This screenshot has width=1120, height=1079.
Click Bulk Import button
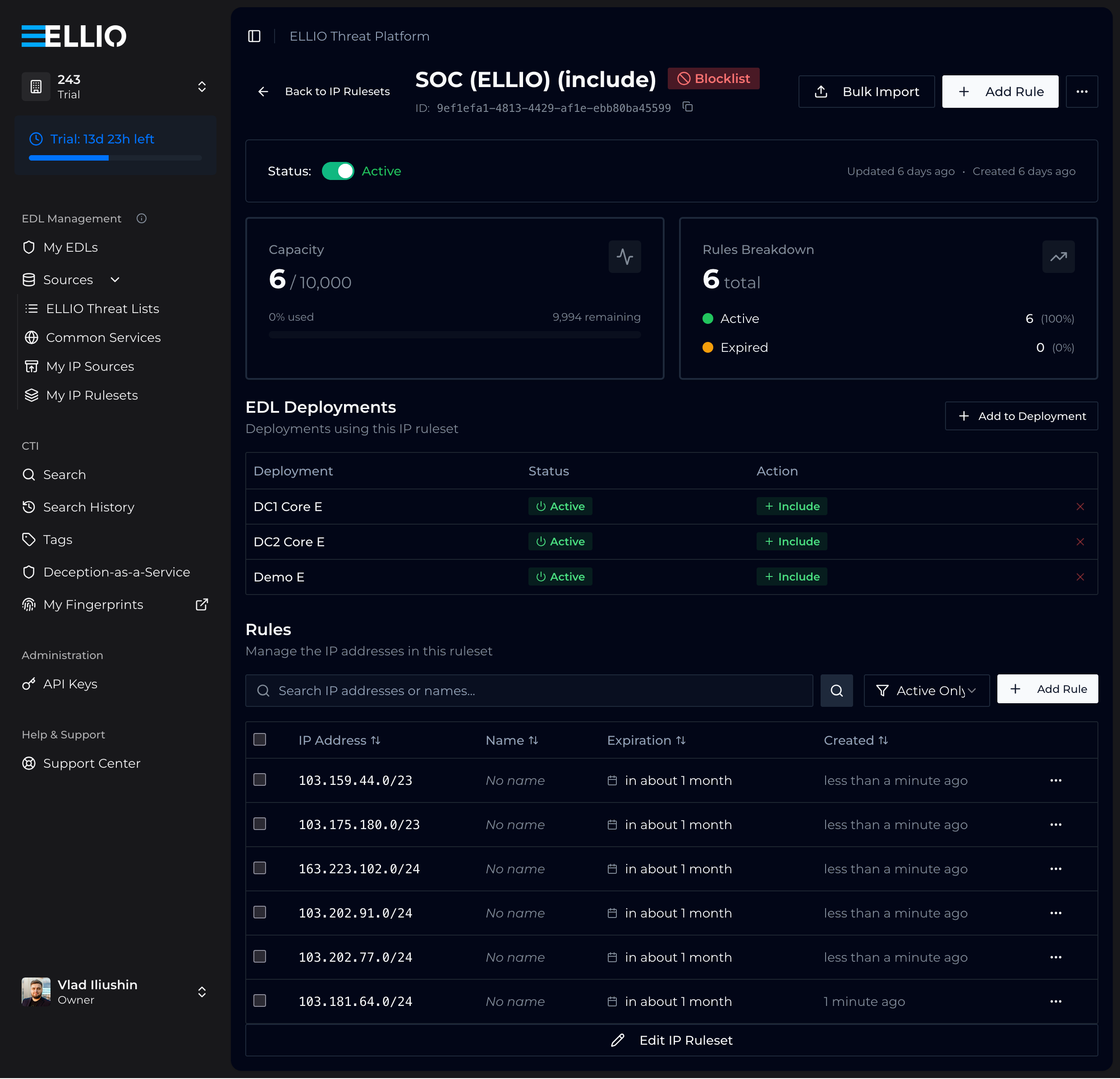[866, 92]
